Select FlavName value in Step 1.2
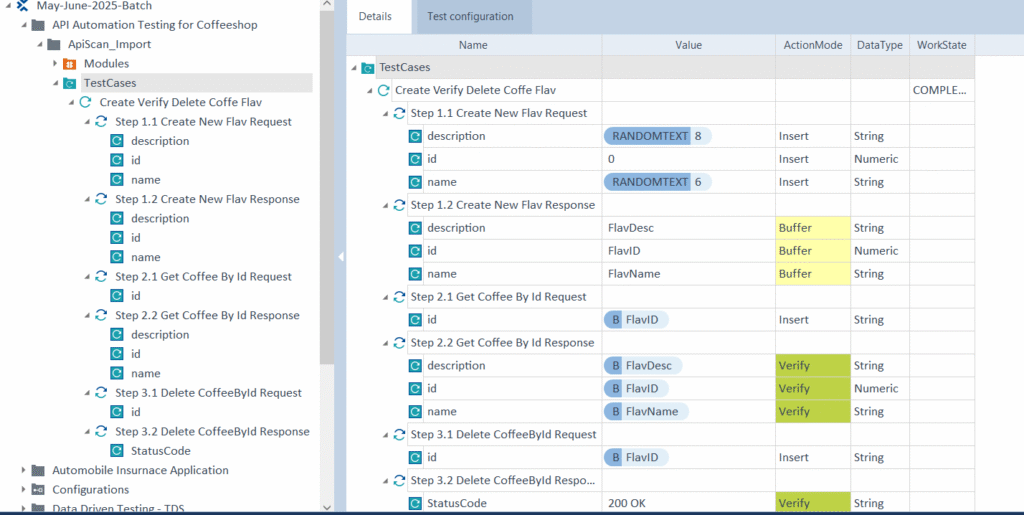 (x=688, y=274)
